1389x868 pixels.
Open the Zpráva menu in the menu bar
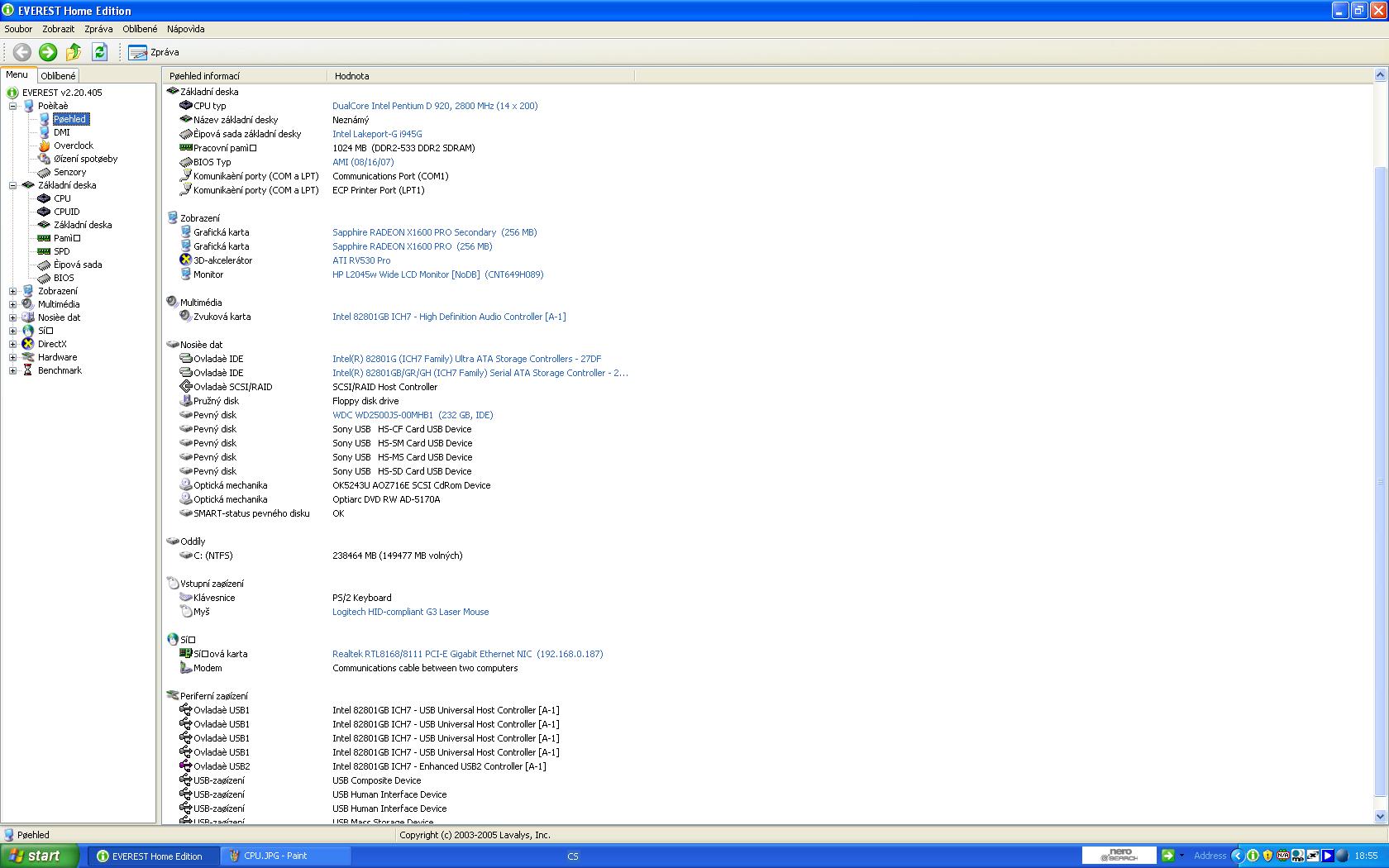(x=98, y=29)
